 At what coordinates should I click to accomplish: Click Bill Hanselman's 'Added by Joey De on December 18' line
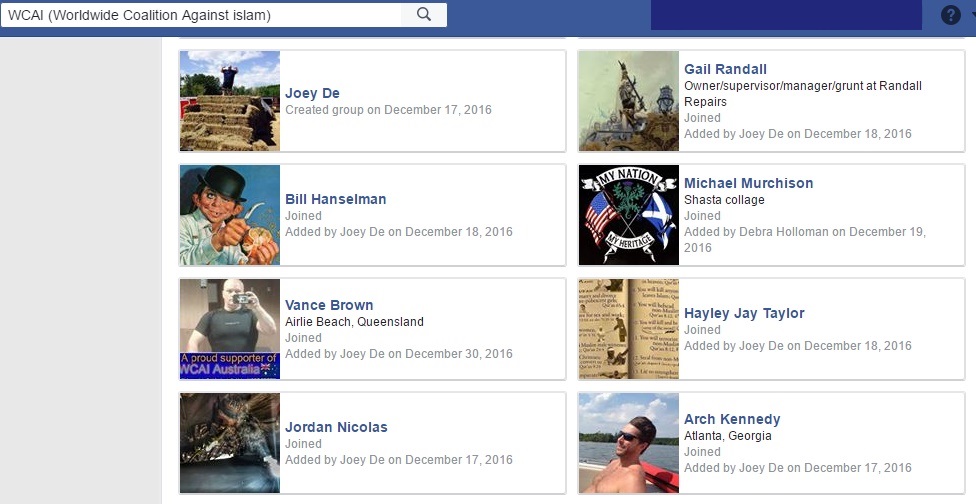[399, 231]
